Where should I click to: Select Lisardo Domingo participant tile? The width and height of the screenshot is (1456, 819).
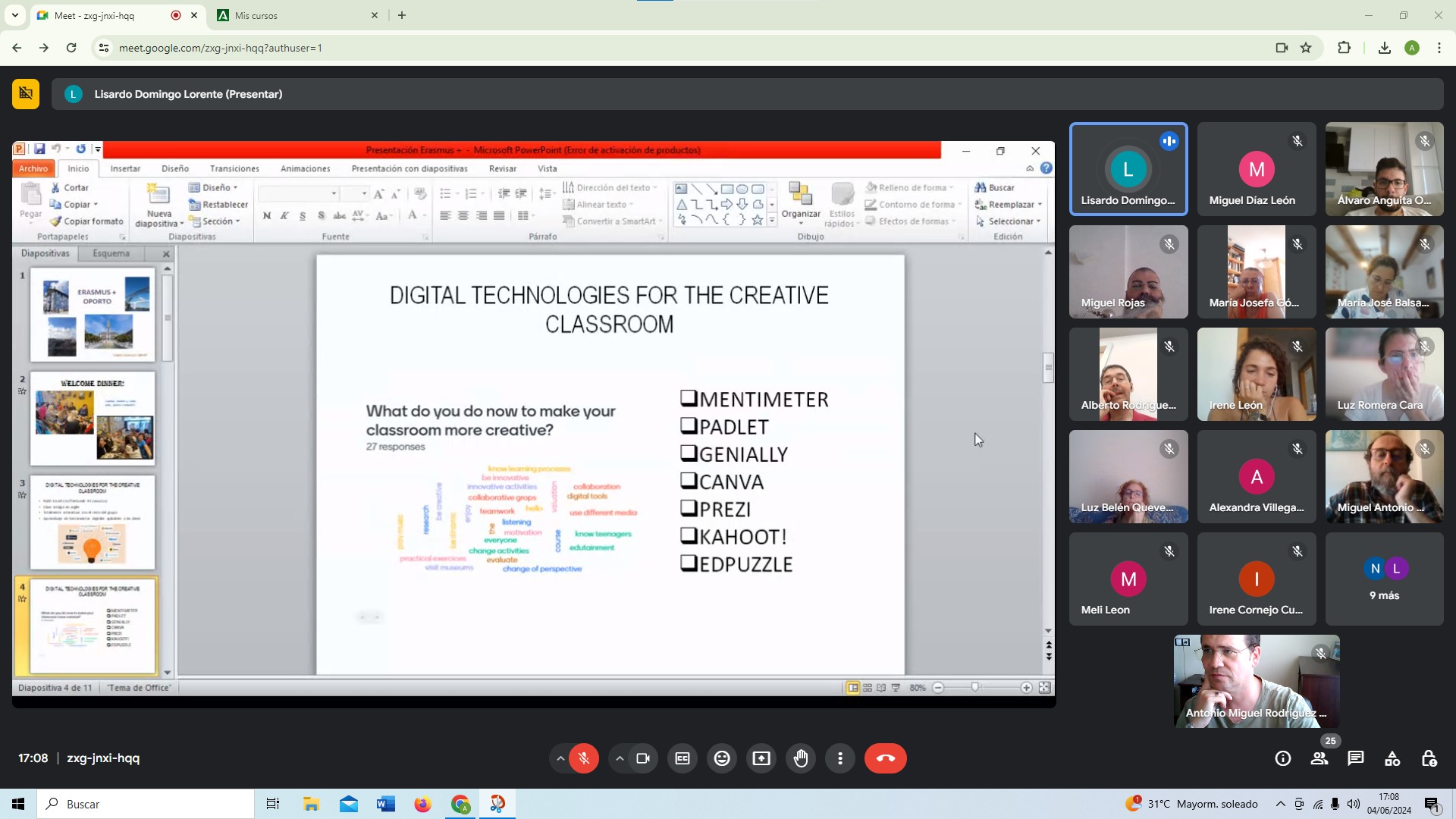point(1128,169)
